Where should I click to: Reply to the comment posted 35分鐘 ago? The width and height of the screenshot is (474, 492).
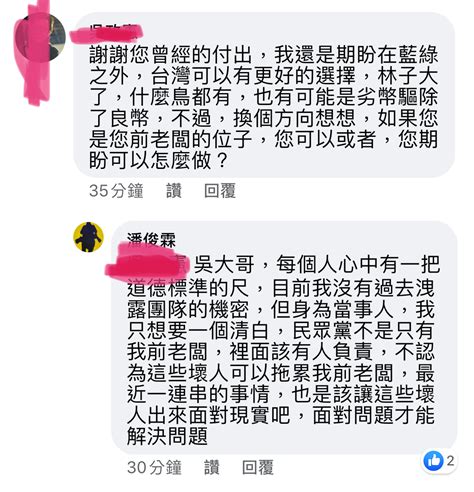(x=220, y=191)
